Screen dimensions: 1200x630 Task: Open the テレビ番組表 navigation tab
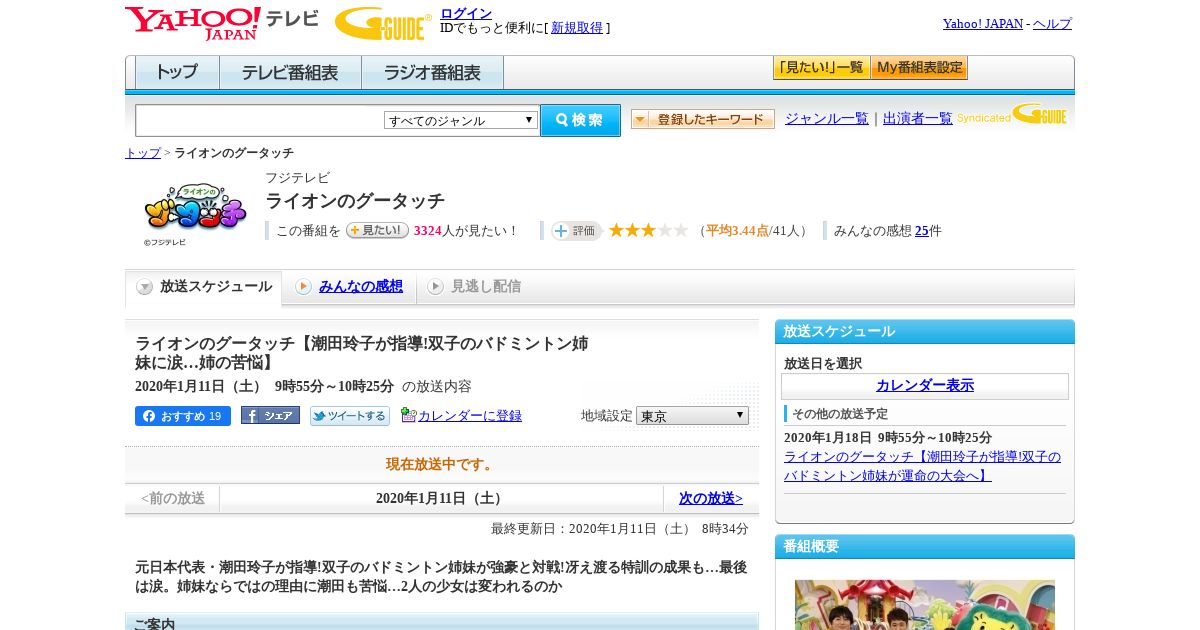290,73
